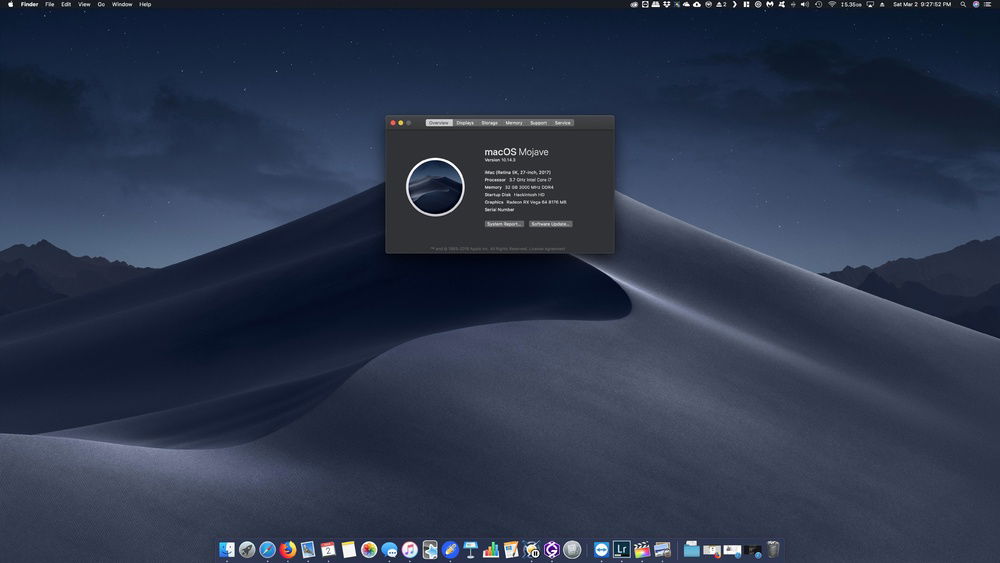
Task: Open Numbers chart icon in dock
Action: (491, 549)
